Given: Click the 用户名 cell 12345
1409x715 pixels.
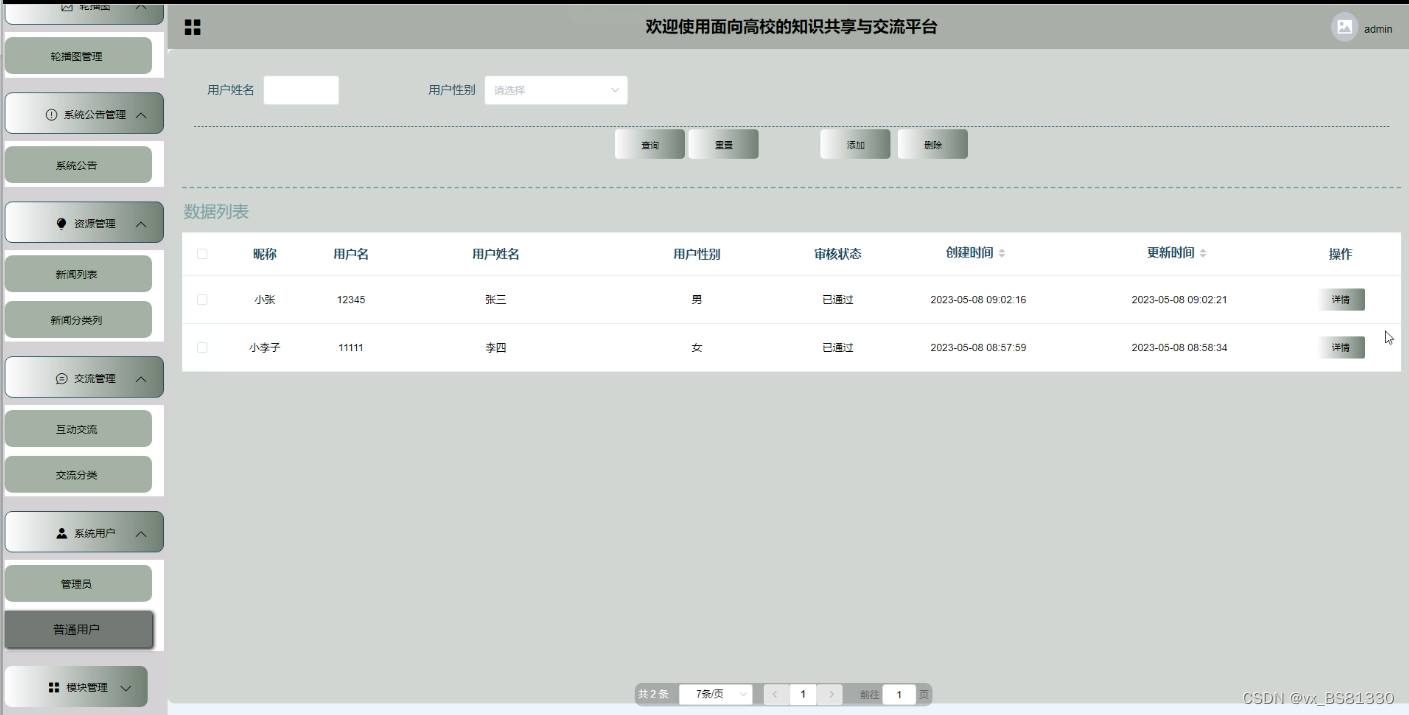Looking at the screenshot, I should [x=351, y=300].
